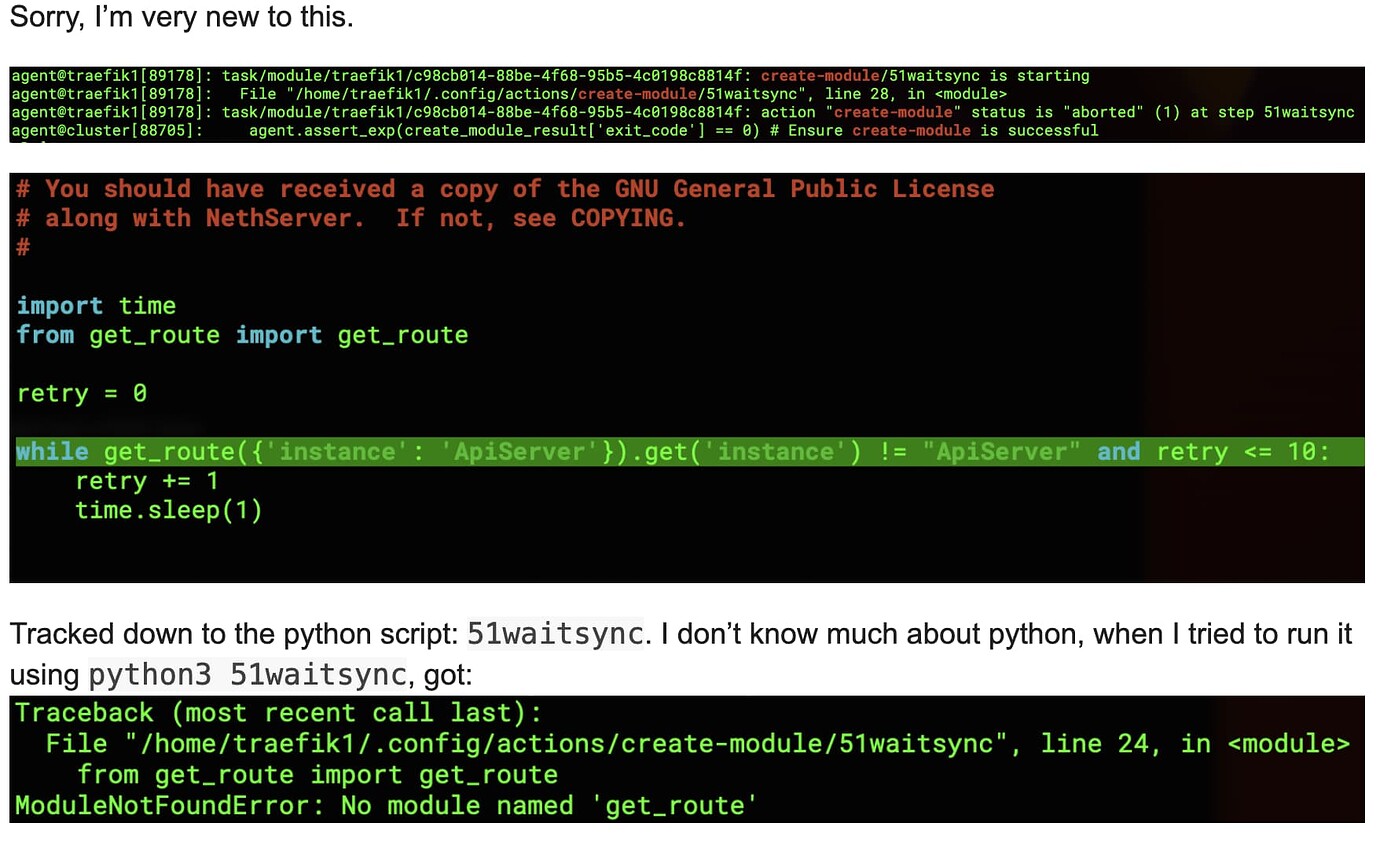The width and height of the screenshot is (1380, 844).
Task: Open the 51waitsync source code screenshot
Action: [687, 377]
